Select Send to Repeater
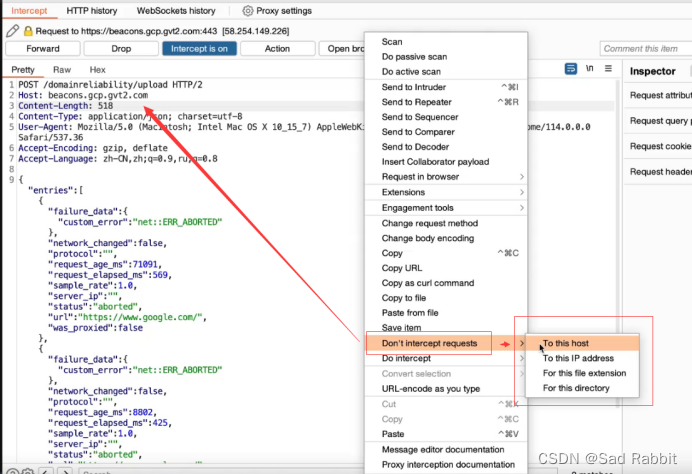Screen dimensions: 692x474 coord(446,102)
